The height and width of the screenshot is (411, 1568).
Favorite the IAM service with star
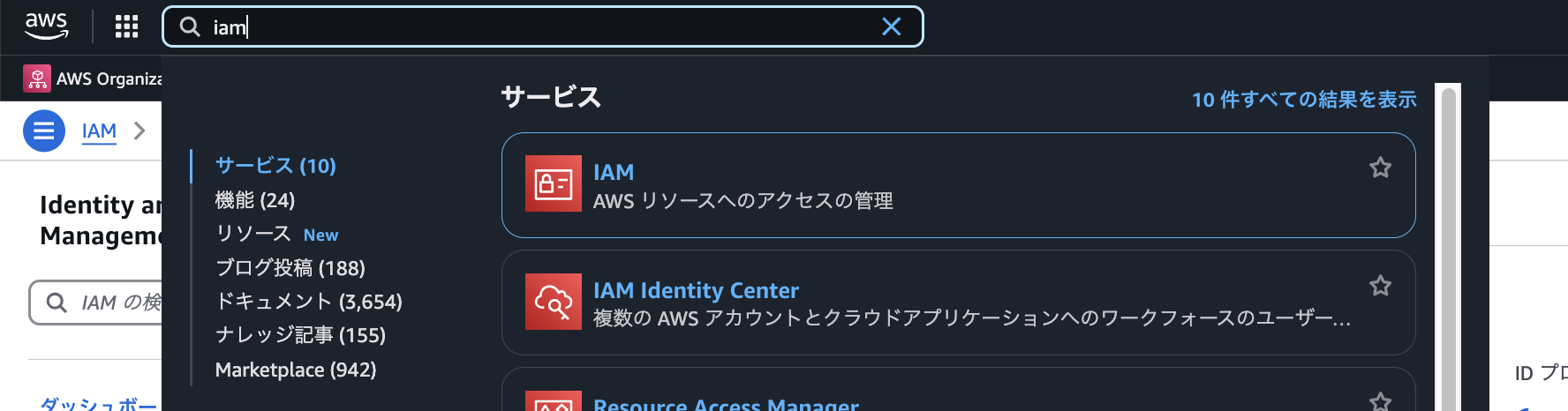pos(1380,168)
